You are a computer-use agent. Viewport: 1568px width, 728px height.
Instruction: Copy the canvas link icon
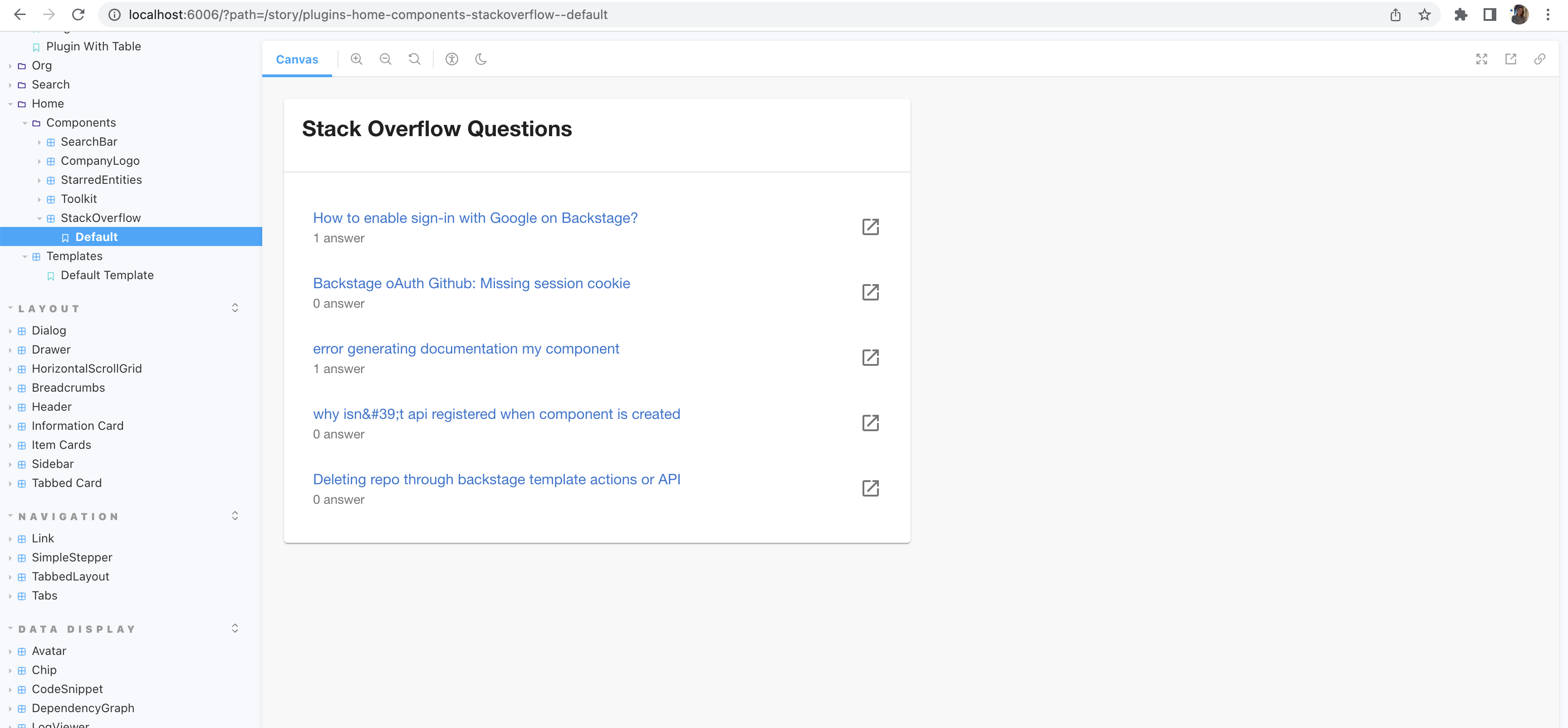click(1539, 59)
